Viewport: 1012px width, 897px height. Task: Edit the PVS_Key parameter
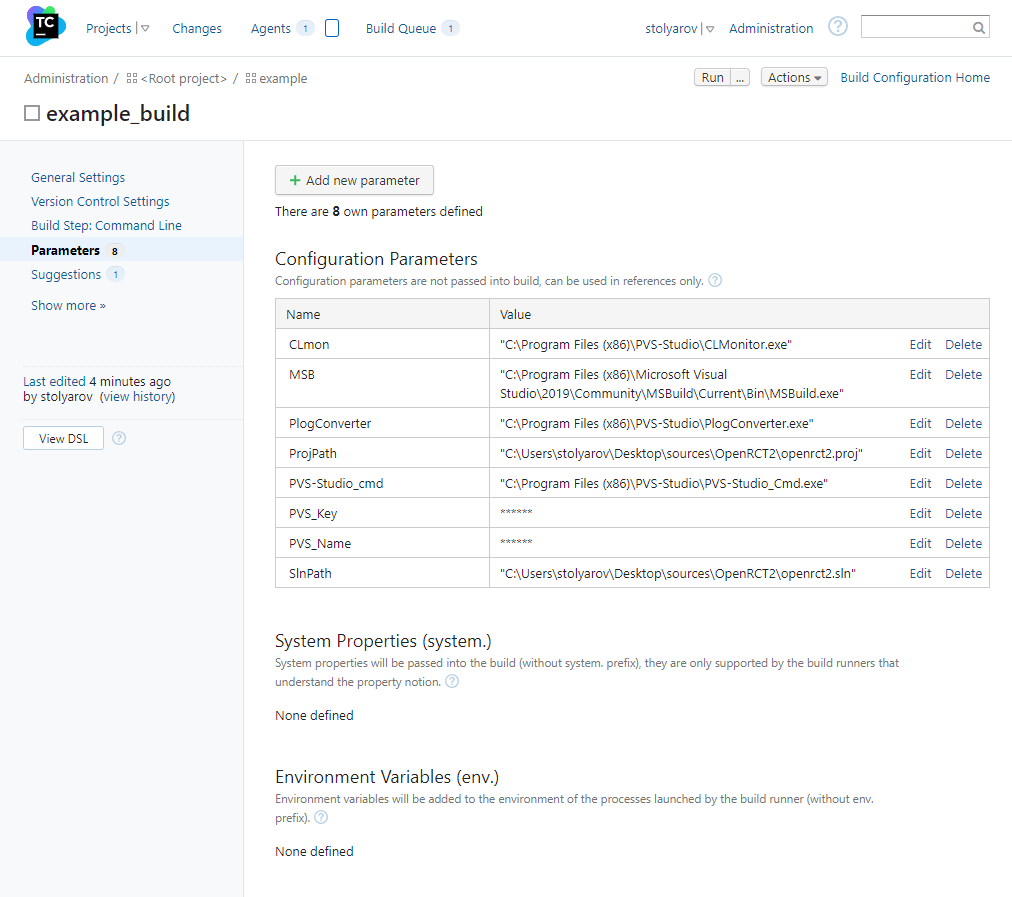(920, 514)
